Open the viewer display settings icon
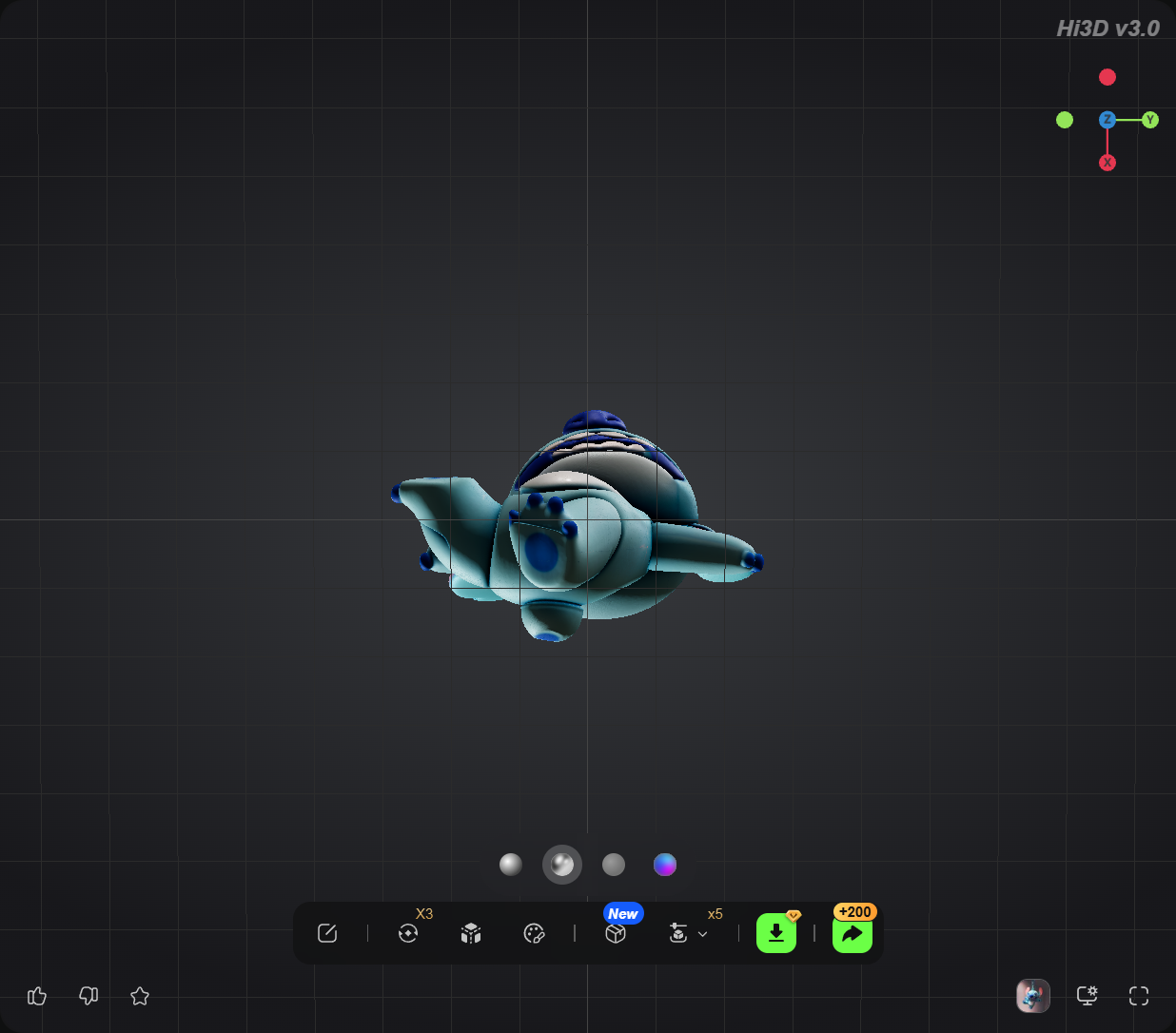This screenshot has height=1033, width=1176. (1087, 996)
